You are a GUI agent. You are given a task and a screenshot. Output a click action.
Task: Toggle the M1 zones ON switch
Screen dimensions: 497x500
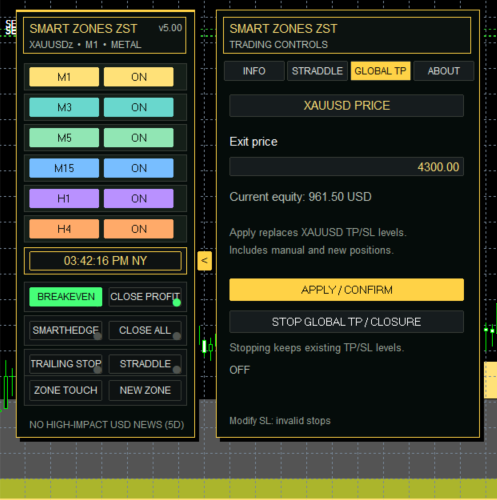coord(139,77)
